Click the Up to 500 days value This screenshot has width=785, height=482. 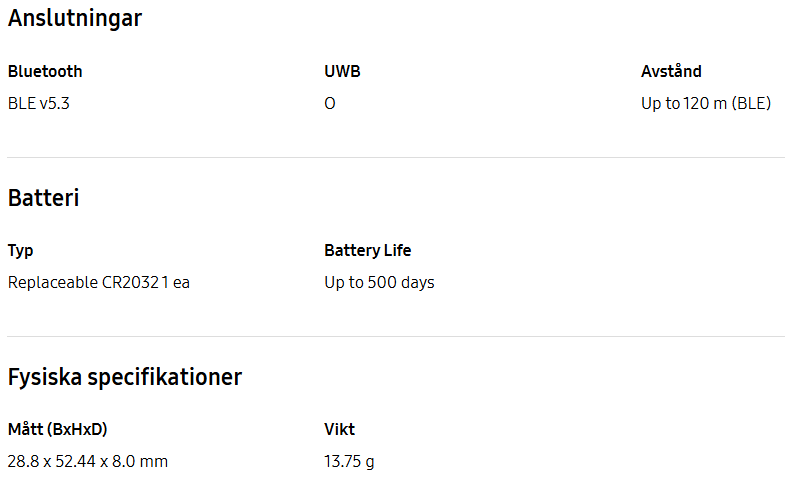point(379,282)
